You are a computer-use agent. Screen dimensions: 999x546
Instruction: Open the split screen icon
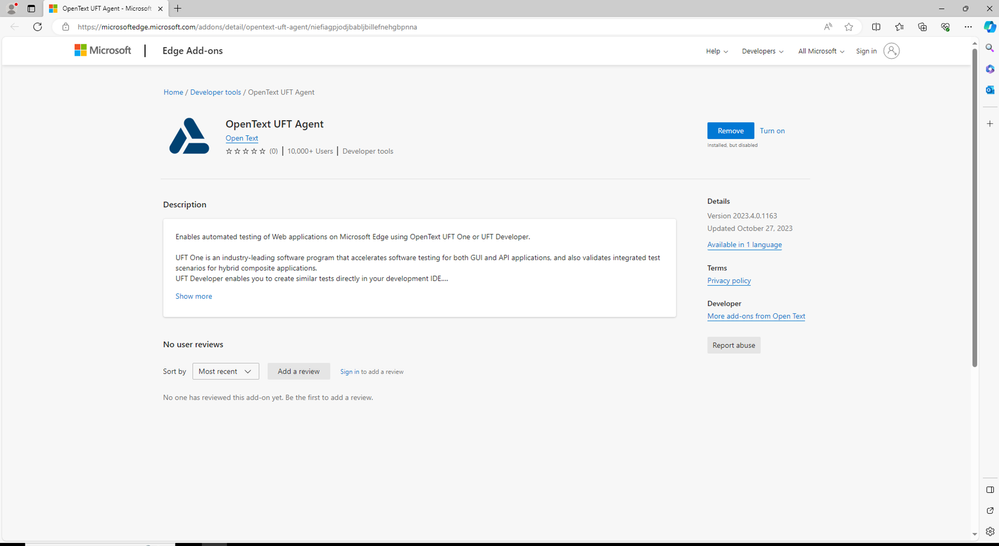click(876, 27)
